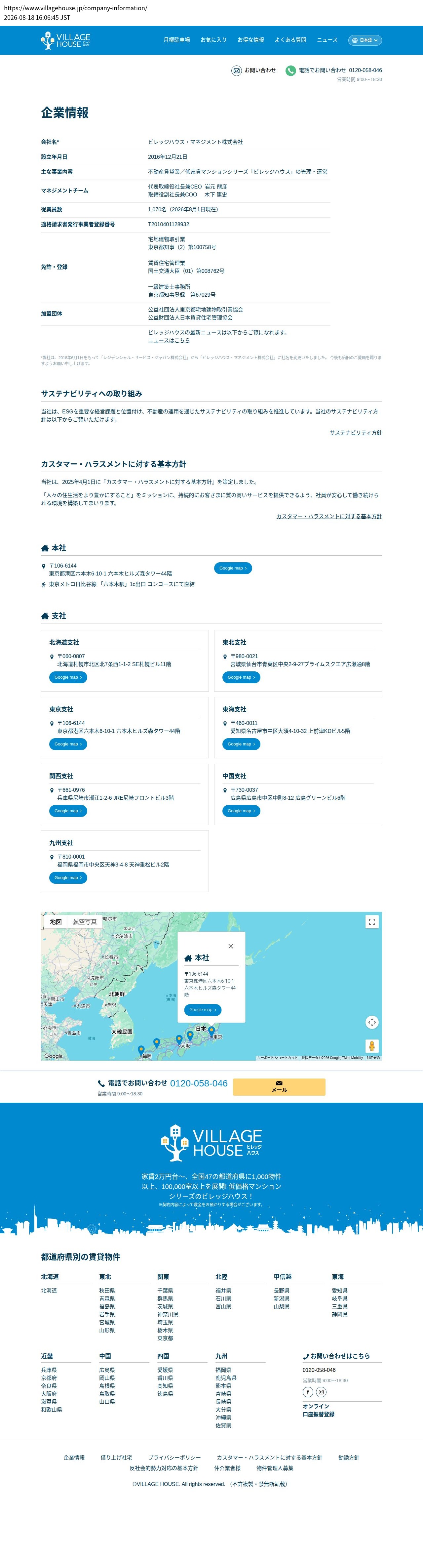Open 愛知県 rental listings link
Screen dimensions: 423x1568
pyautogui.click(x=340, y=1291)
